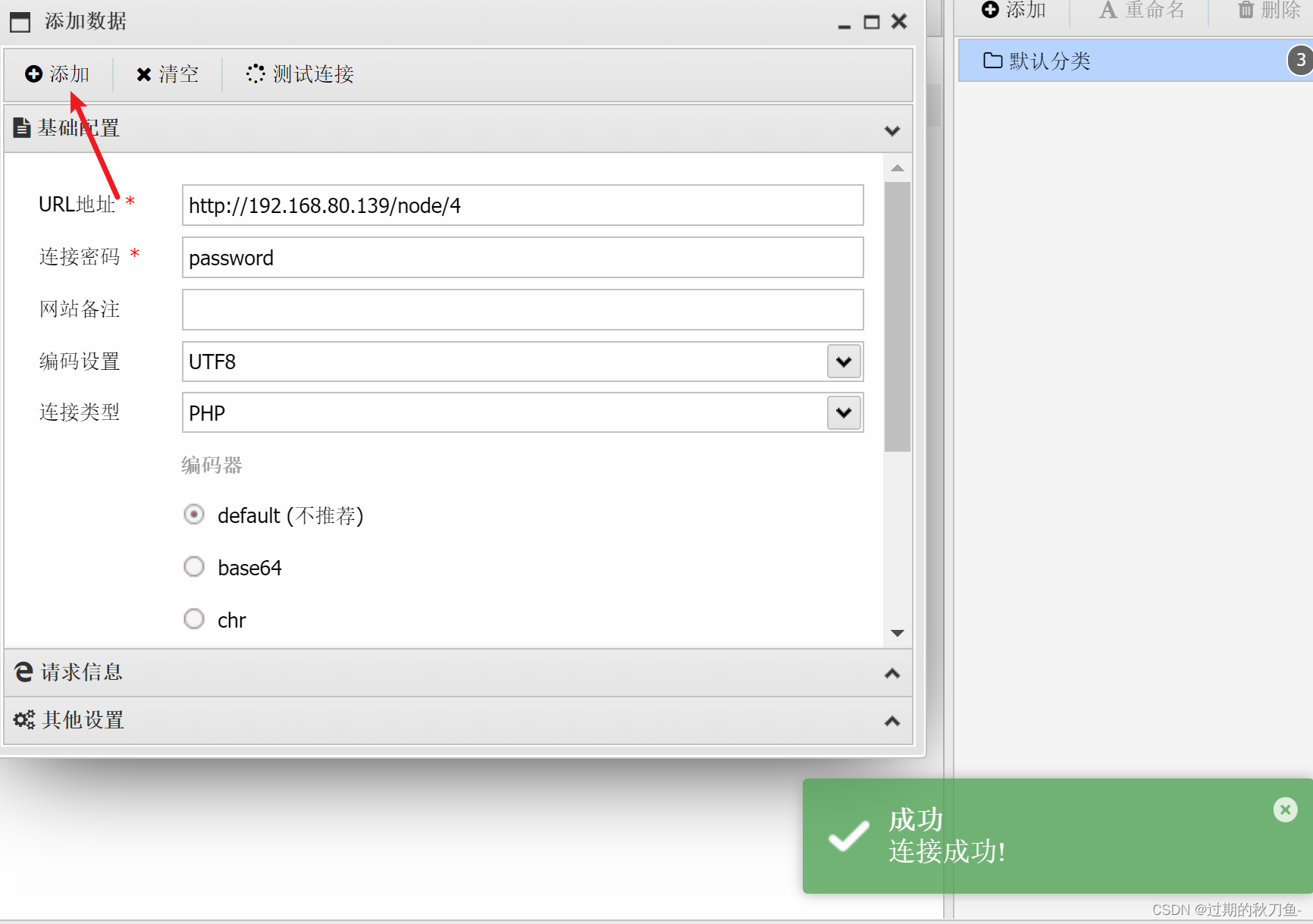Click the 添加 button in the dialog toolbar
This screenshot has height=924, width=1313.
58,74
